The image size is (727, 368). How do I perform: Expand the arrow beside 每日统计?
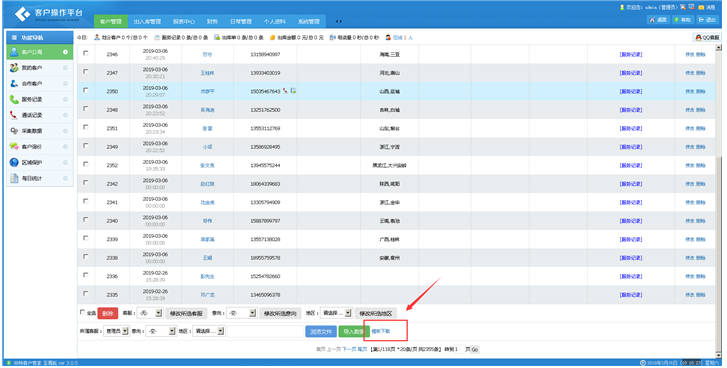[x=65, y=178]
